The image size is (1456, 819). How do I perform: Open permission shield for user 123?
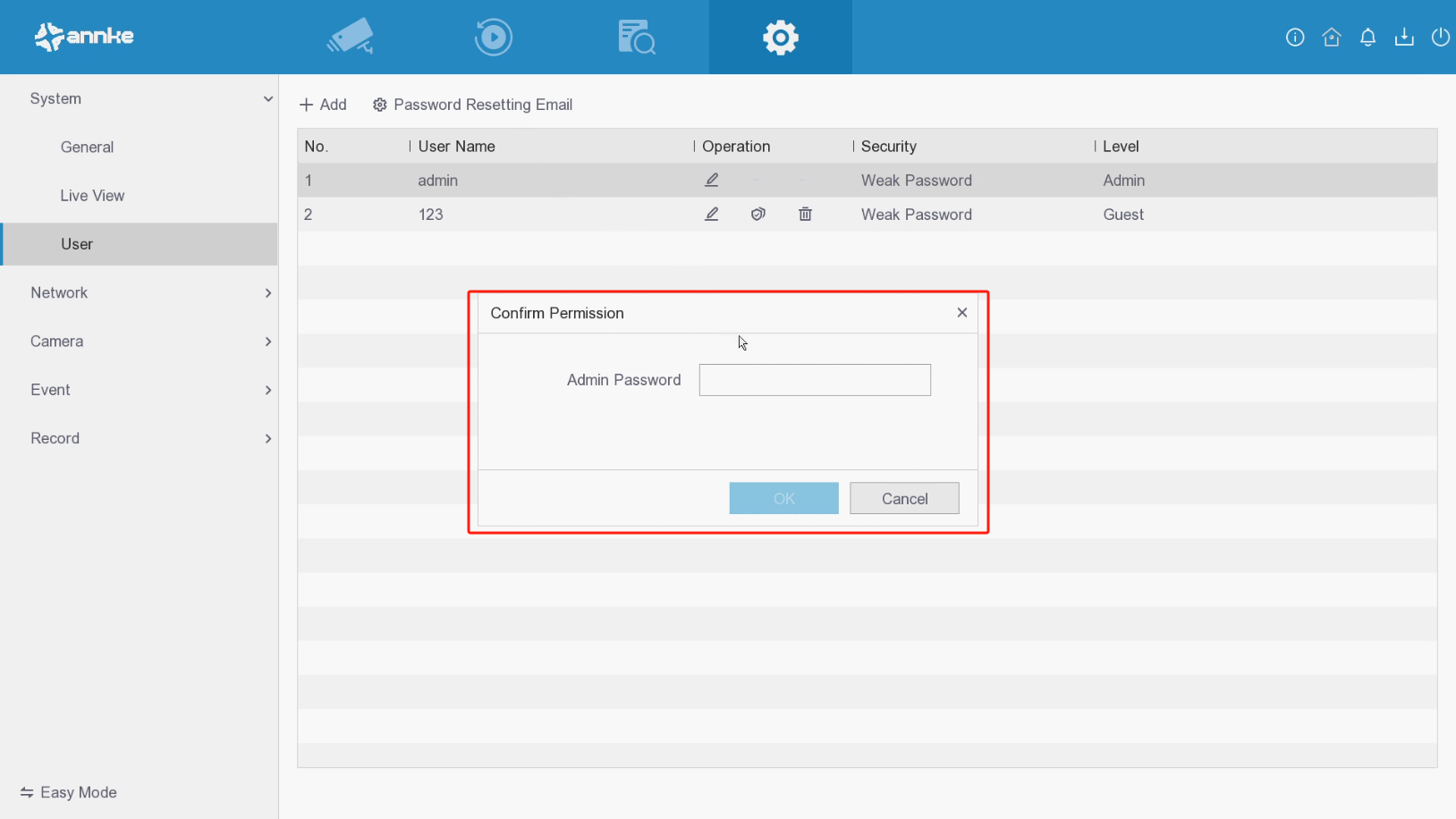(758, 214)
